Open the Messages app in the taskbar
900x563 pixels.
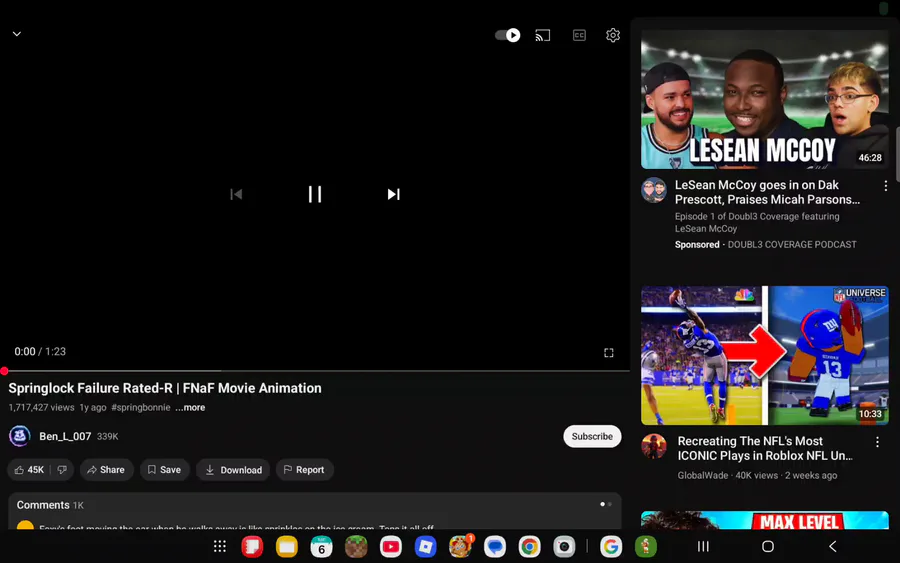pos(495,546)
